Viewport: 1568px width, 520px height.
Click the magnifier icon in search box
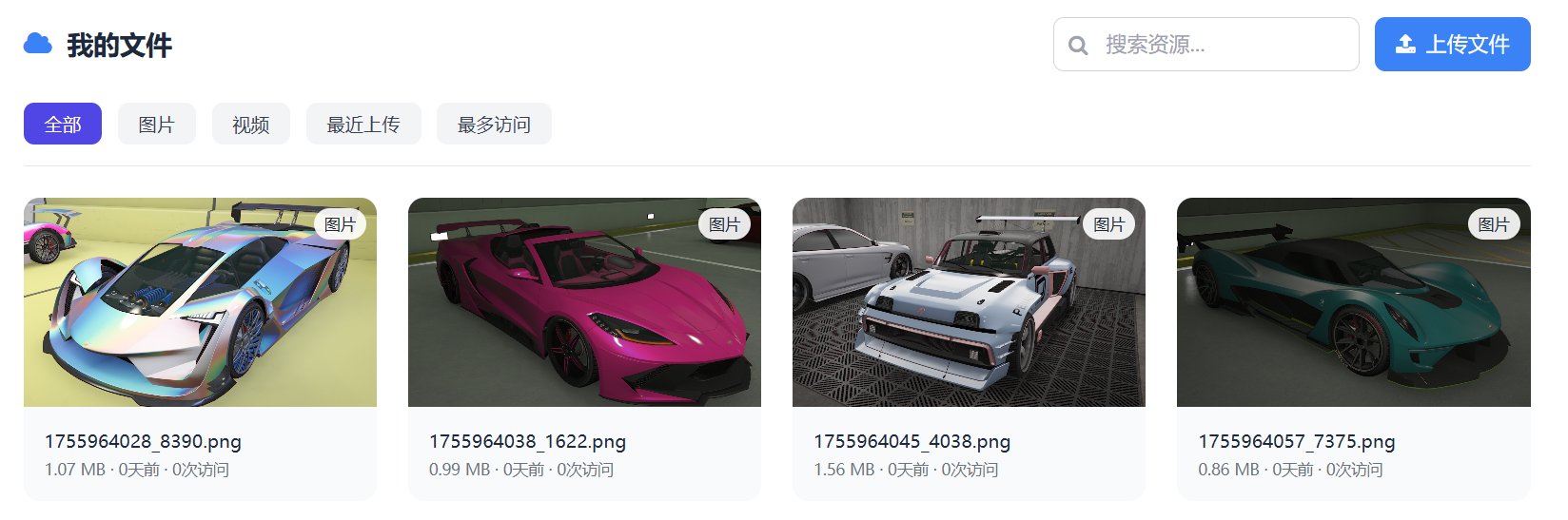[x=1078, y=45]
